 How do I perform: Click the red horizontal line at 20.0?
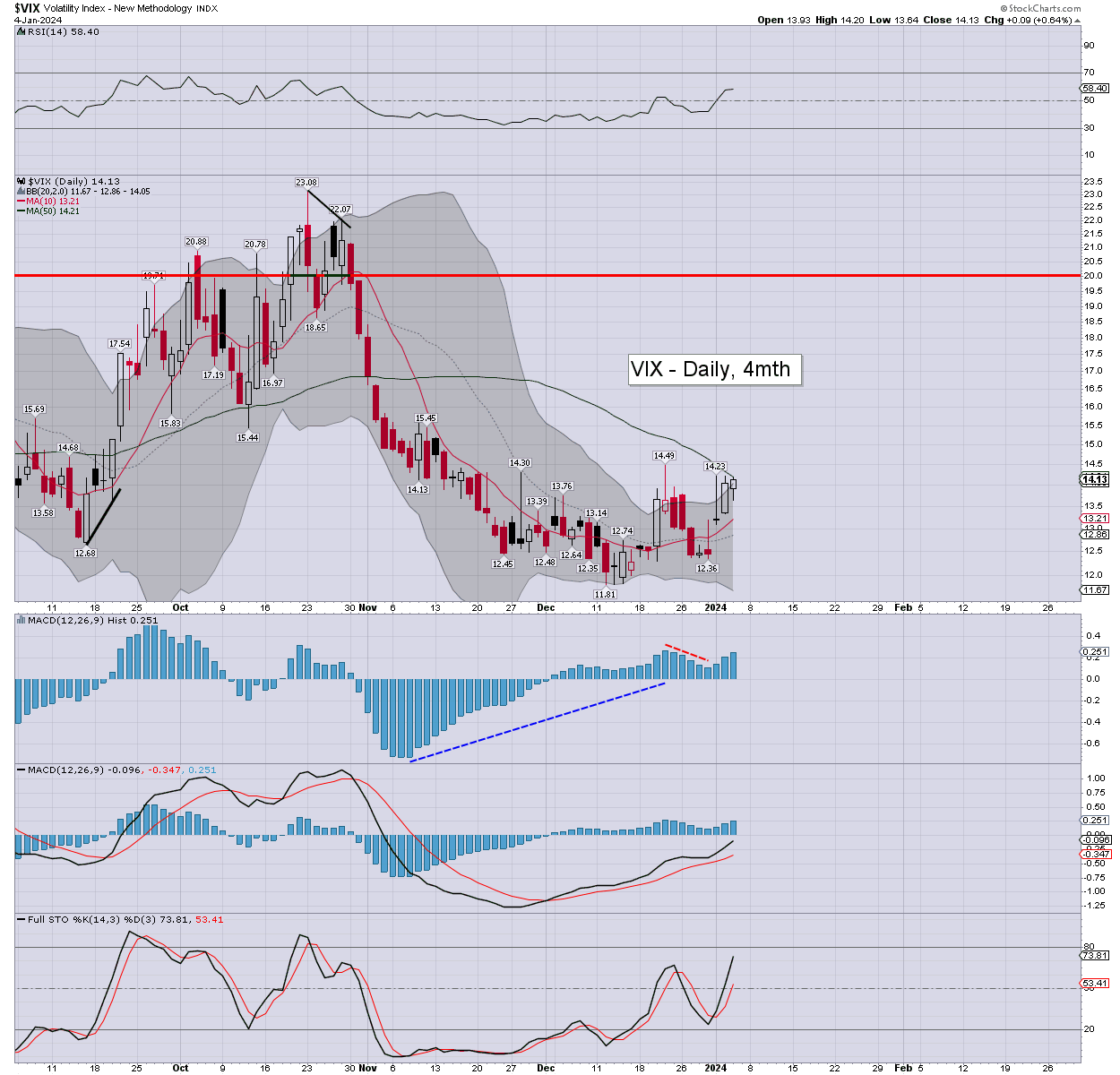click(x=538, y=275)
